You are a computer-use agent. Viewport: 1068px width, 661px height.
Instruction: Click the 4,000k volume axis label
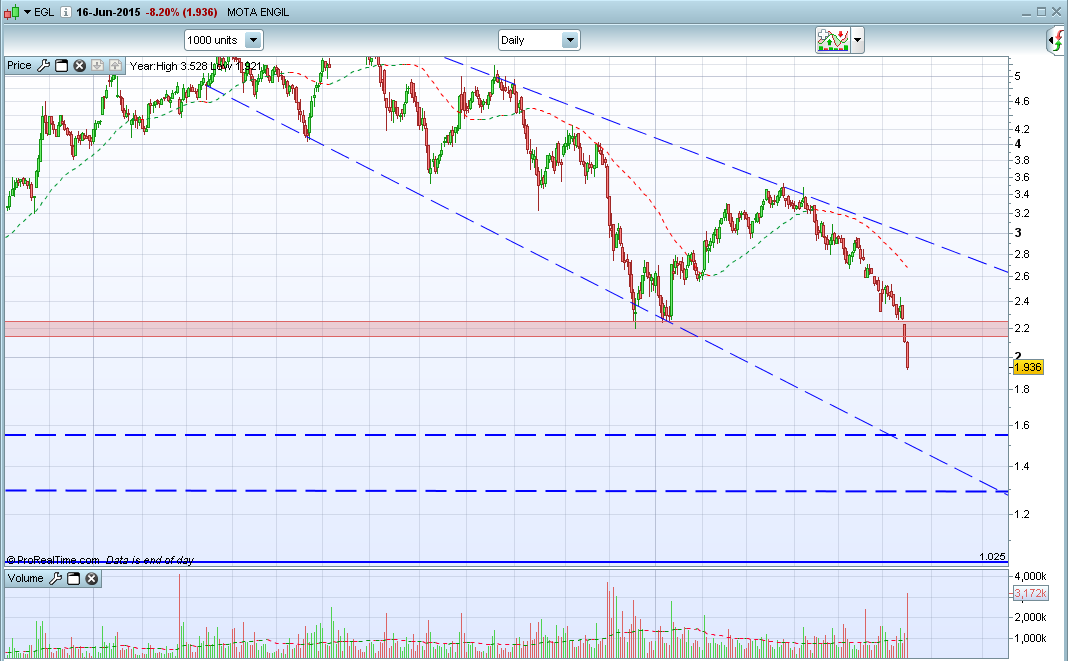pyautogui.click(x=1031, y=577)
